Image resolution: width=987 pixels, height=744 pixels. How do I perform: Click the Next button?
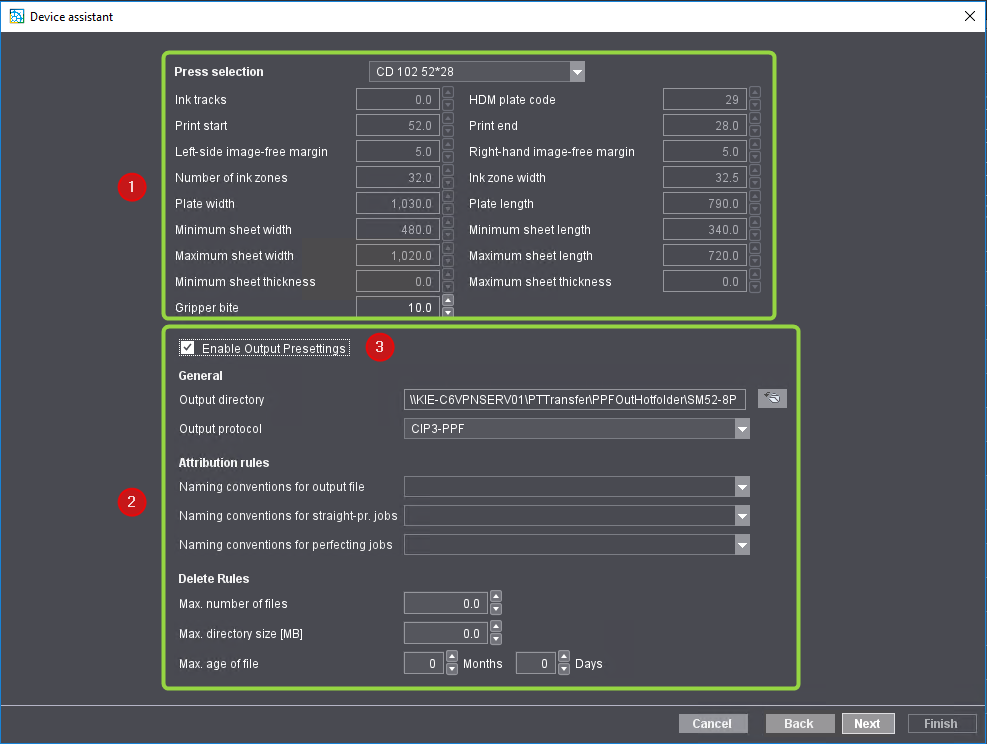coord(867,723)
